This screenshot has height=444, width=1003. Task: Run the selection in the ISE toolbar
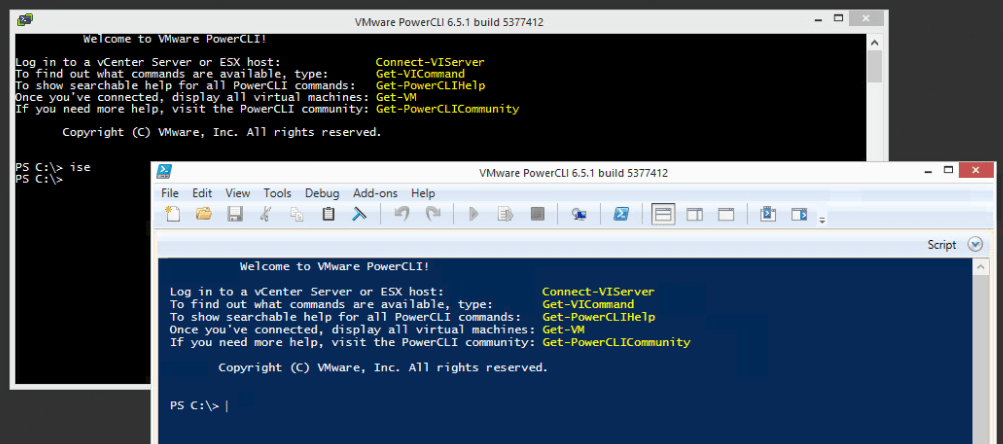[x=506, y=214]
